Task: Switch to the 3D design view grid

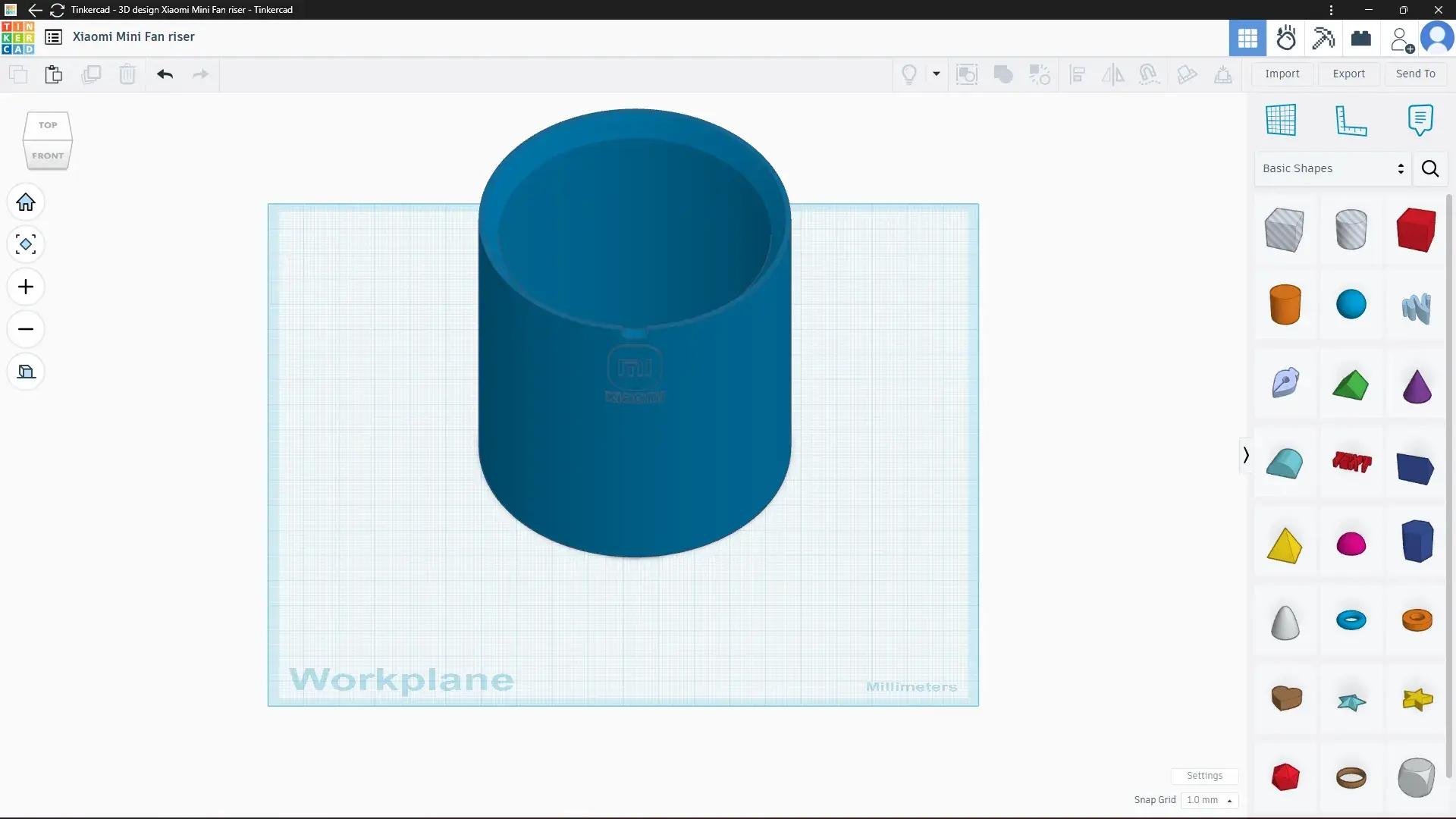Action: pyautogui.click(x=1247, y=38)
